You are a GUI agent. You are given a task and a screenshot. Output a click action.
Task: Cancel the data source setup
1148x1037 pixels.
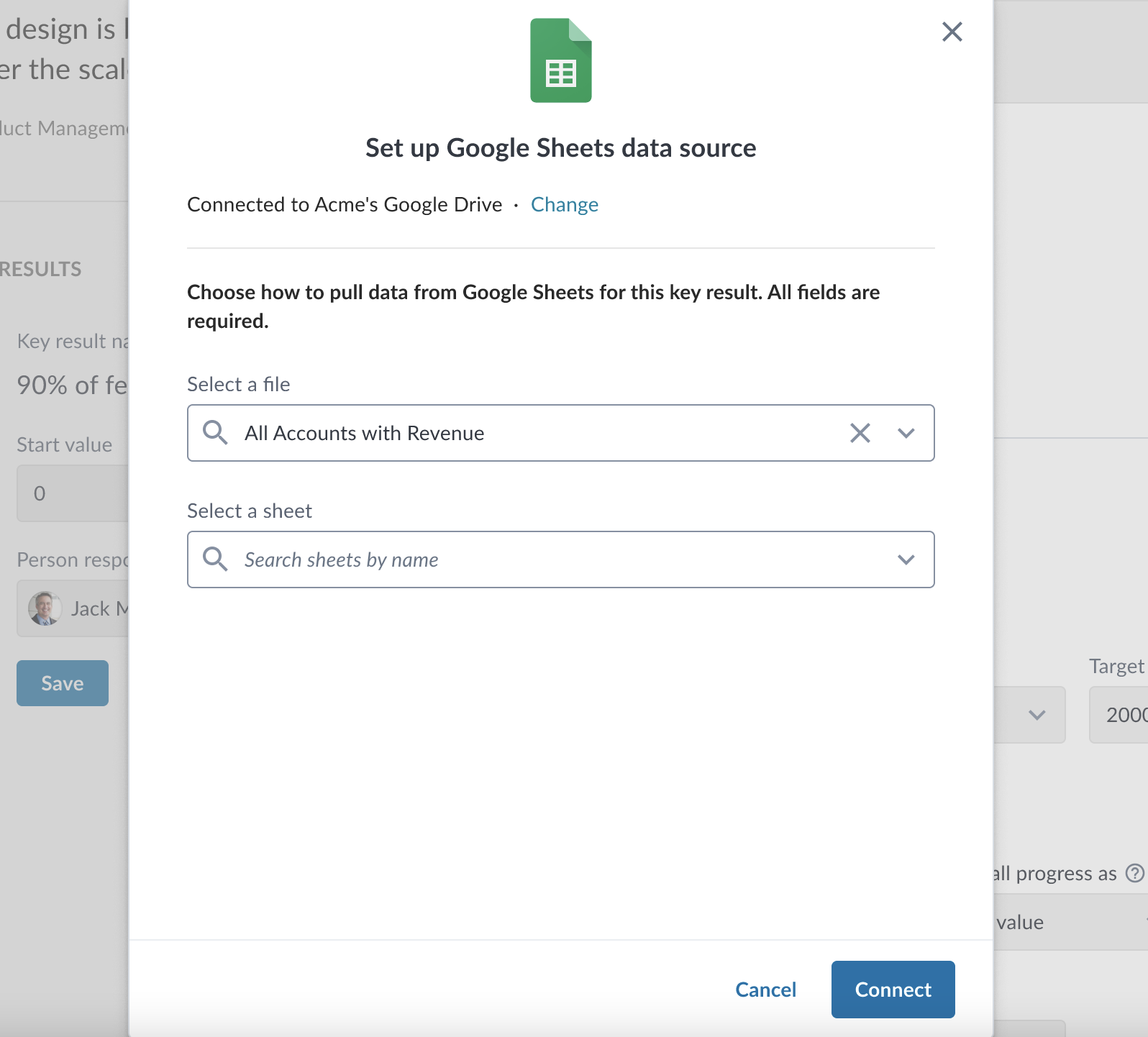(x=765, y=990)
